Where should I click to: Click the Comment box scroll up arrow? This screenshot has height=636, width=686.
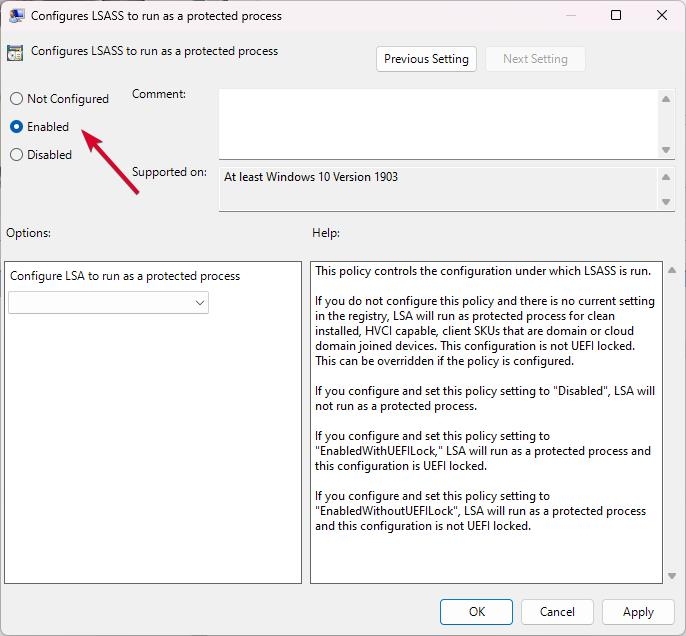666,99
